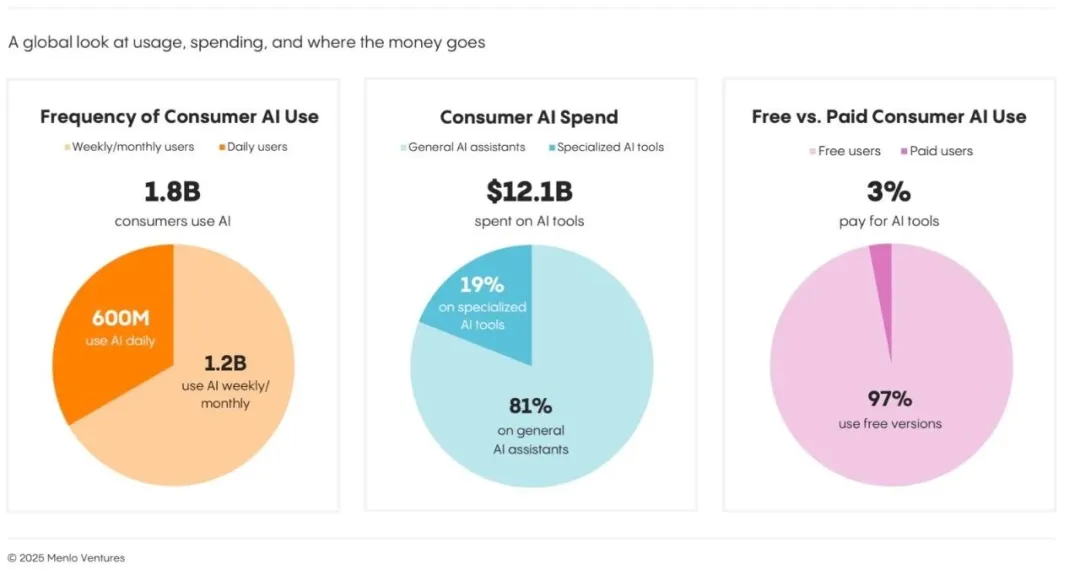Click the Free users legend swatch
The image size is (1080, 570).
coord(813,151)
